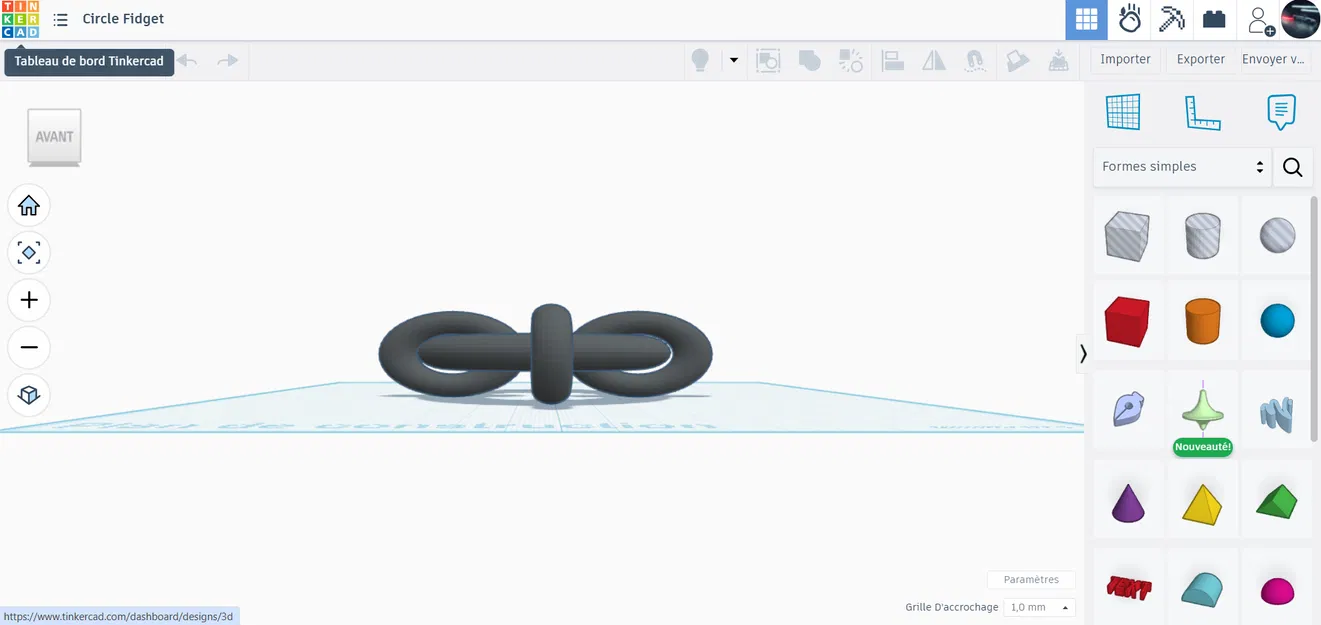Select the Ruler tool
This screenshot has width=1321, height=625.
(1202, 111)
